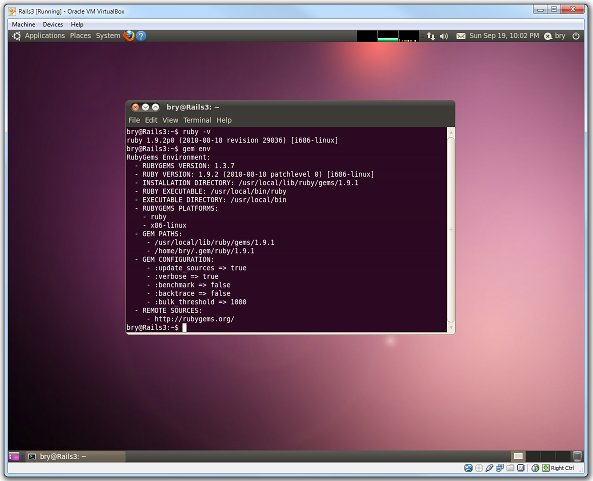This screenshot has height=481, width=593.
Task: Minimize the VirtualBox window
Action: tap(540, 9)
